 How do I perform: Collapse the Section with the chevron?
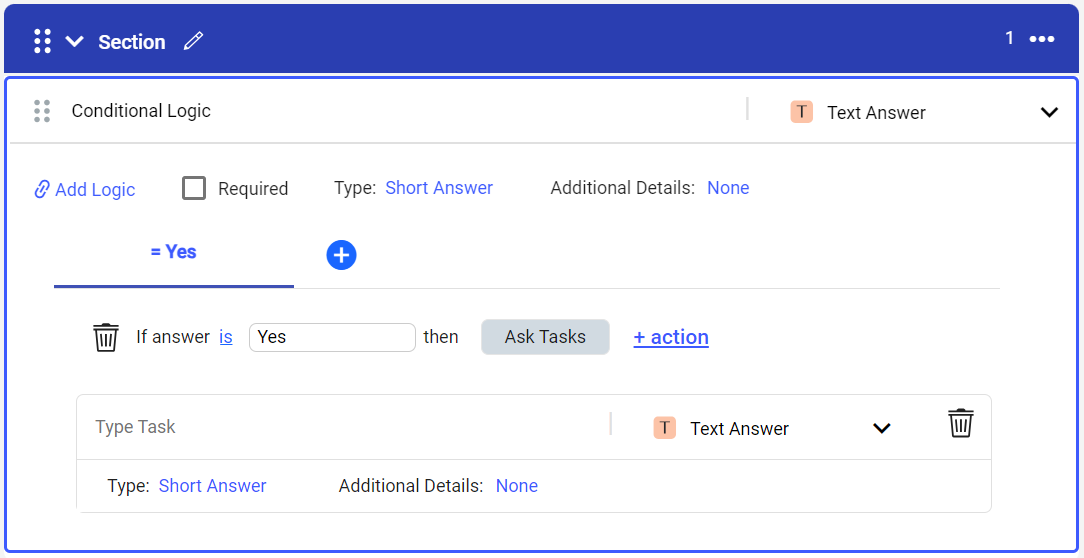(x=74, y=41)
